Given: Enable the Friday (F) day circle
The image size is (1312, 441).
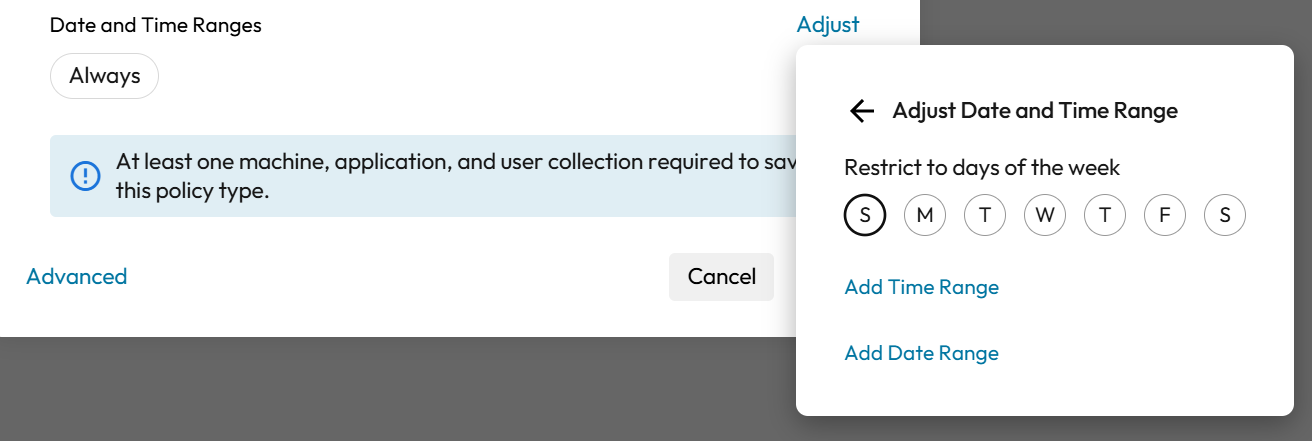Looking at the screenshot, I should pyautogui.click(x=1165, y=215).
